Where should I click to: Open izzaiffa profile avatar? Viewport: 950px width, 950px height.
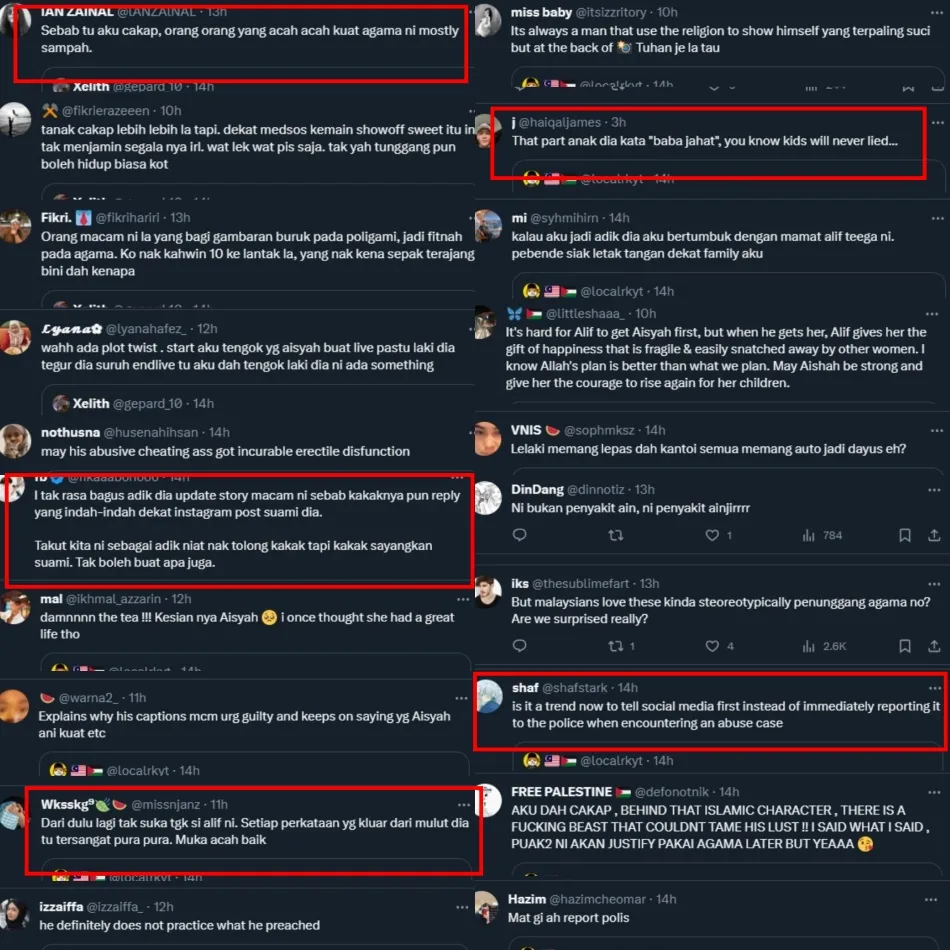pos(14,914)
